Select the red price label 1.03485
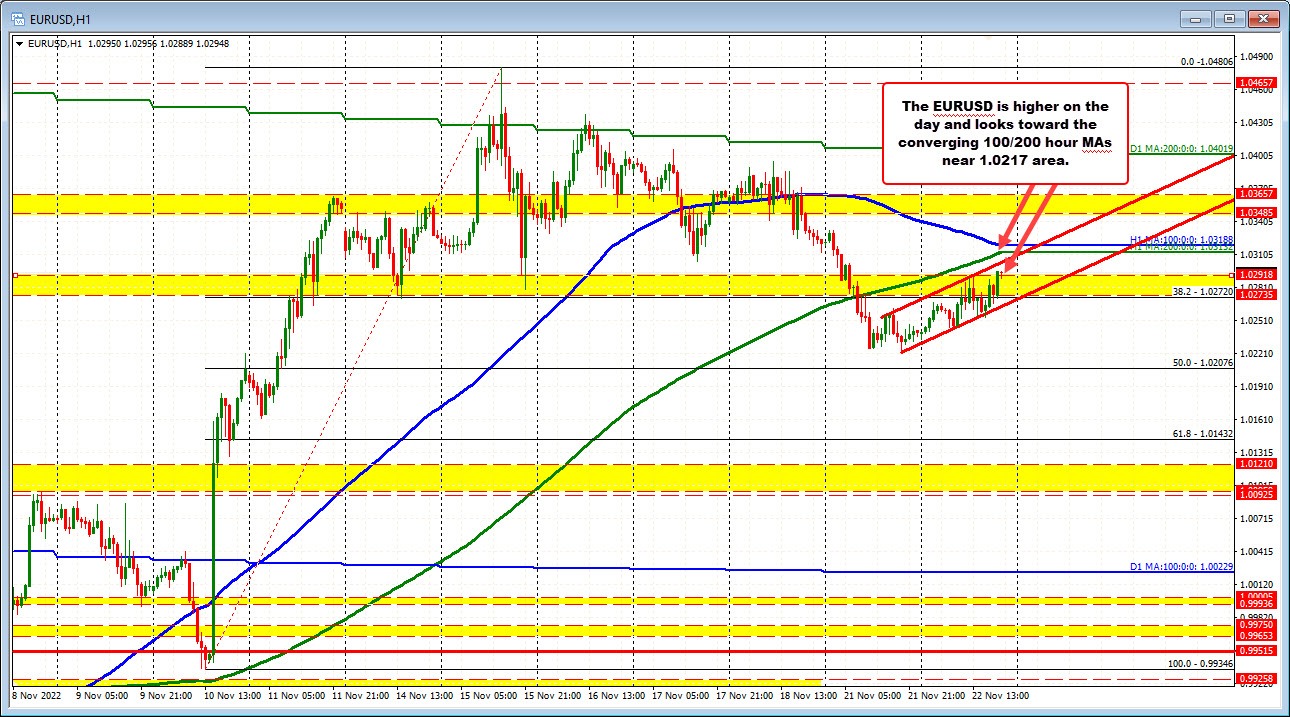This screenshot has height=717, width=1290. (1255, 213)
